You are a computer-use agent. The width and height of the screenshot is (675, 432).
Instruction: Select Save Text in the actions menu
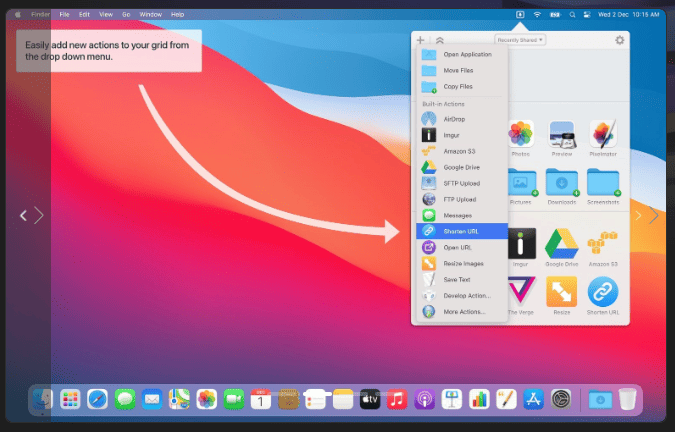pos(462,279)
